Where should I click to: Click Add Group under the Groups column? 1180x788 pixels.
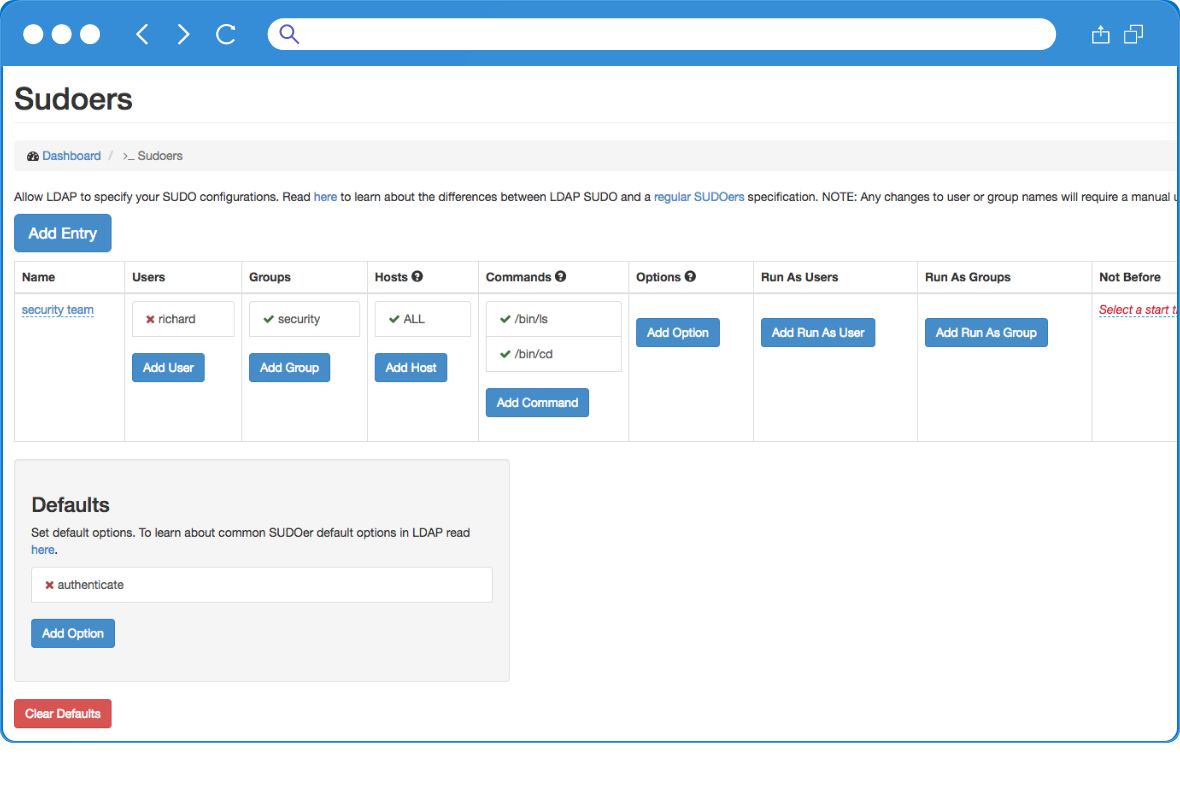pos(289,367)
